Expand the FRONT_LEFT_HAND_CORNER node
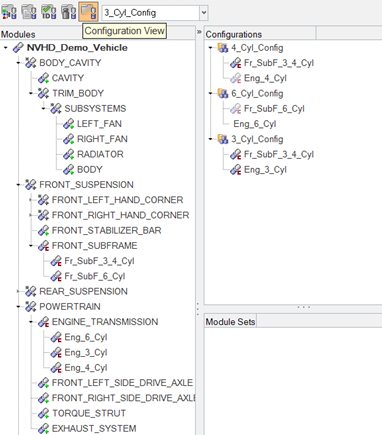 [x=31, y=200]
